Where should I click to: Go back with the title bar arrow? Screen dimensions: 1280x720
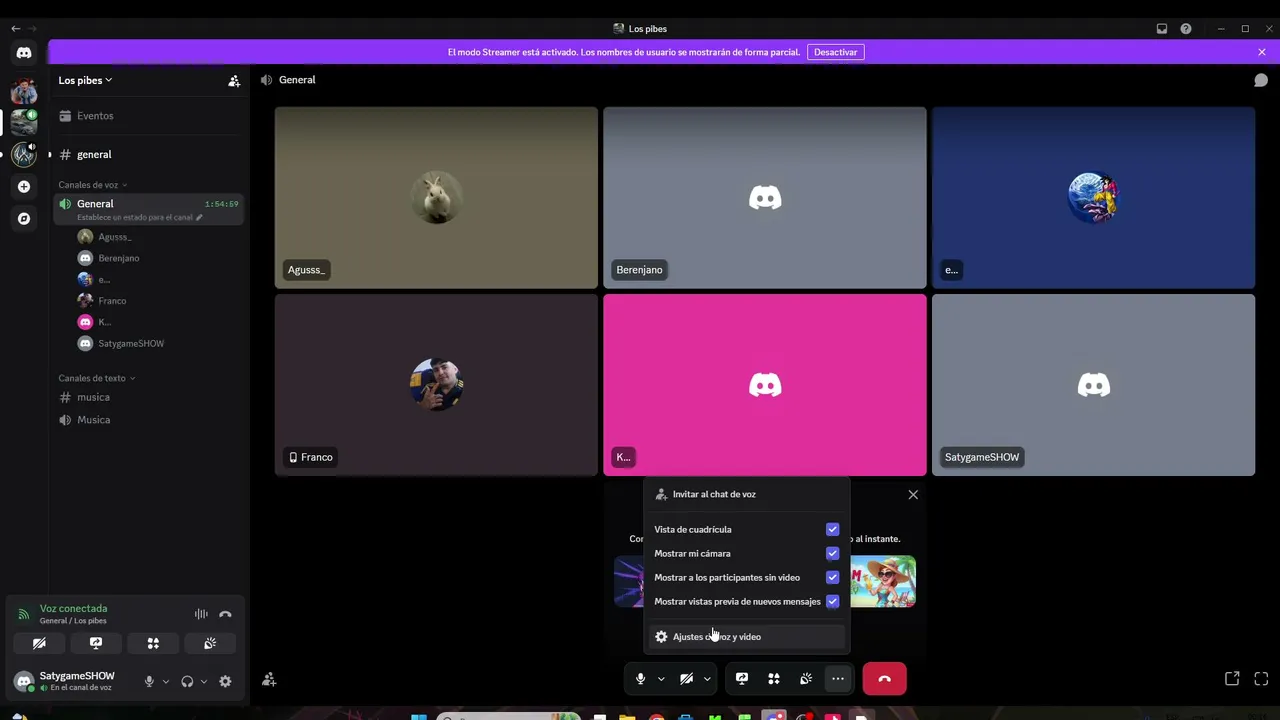click(15, 29)
